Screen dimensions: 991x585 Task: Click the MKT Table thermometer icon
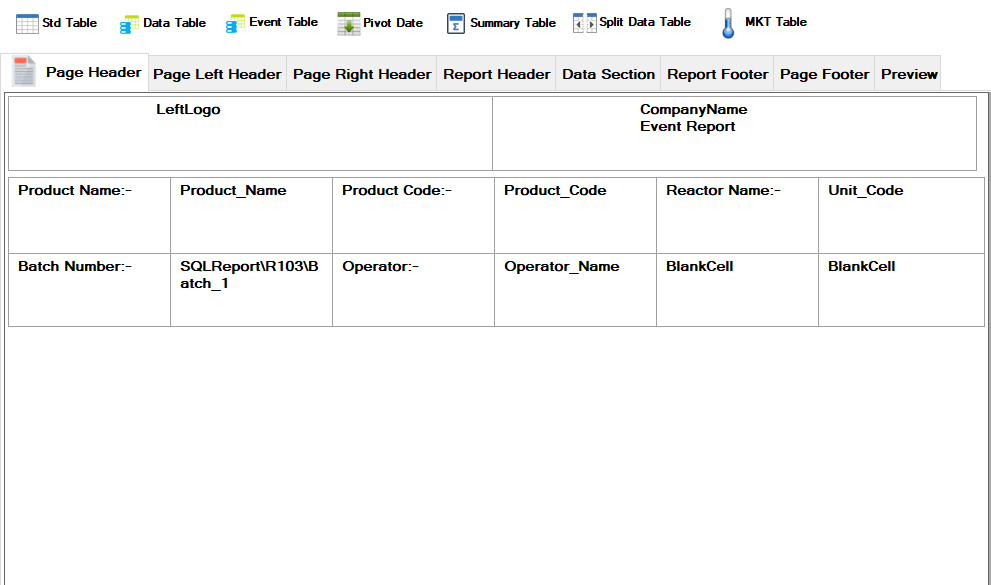[729, 23]
